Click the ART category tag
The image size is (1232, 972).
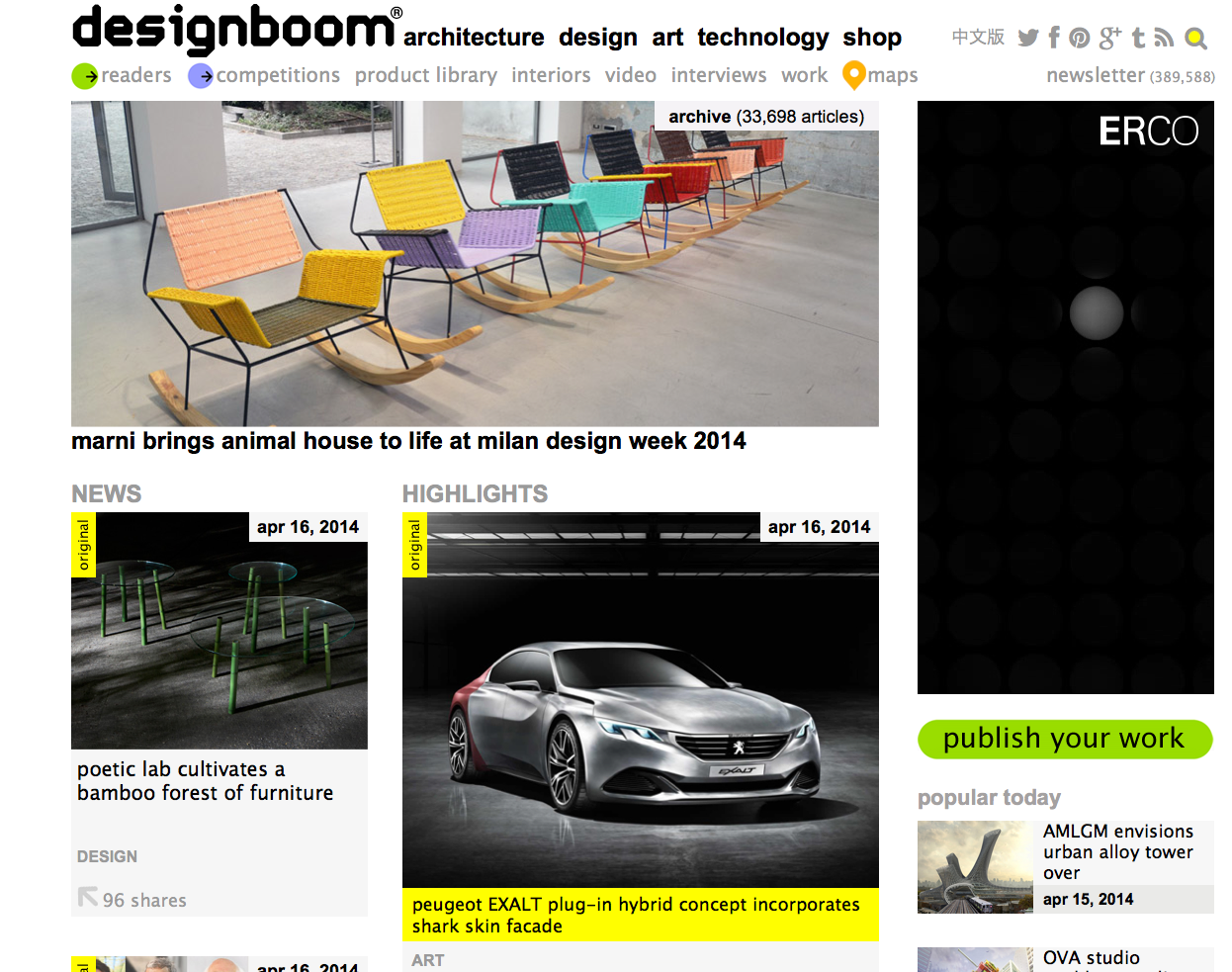click(x=428, y=960)
